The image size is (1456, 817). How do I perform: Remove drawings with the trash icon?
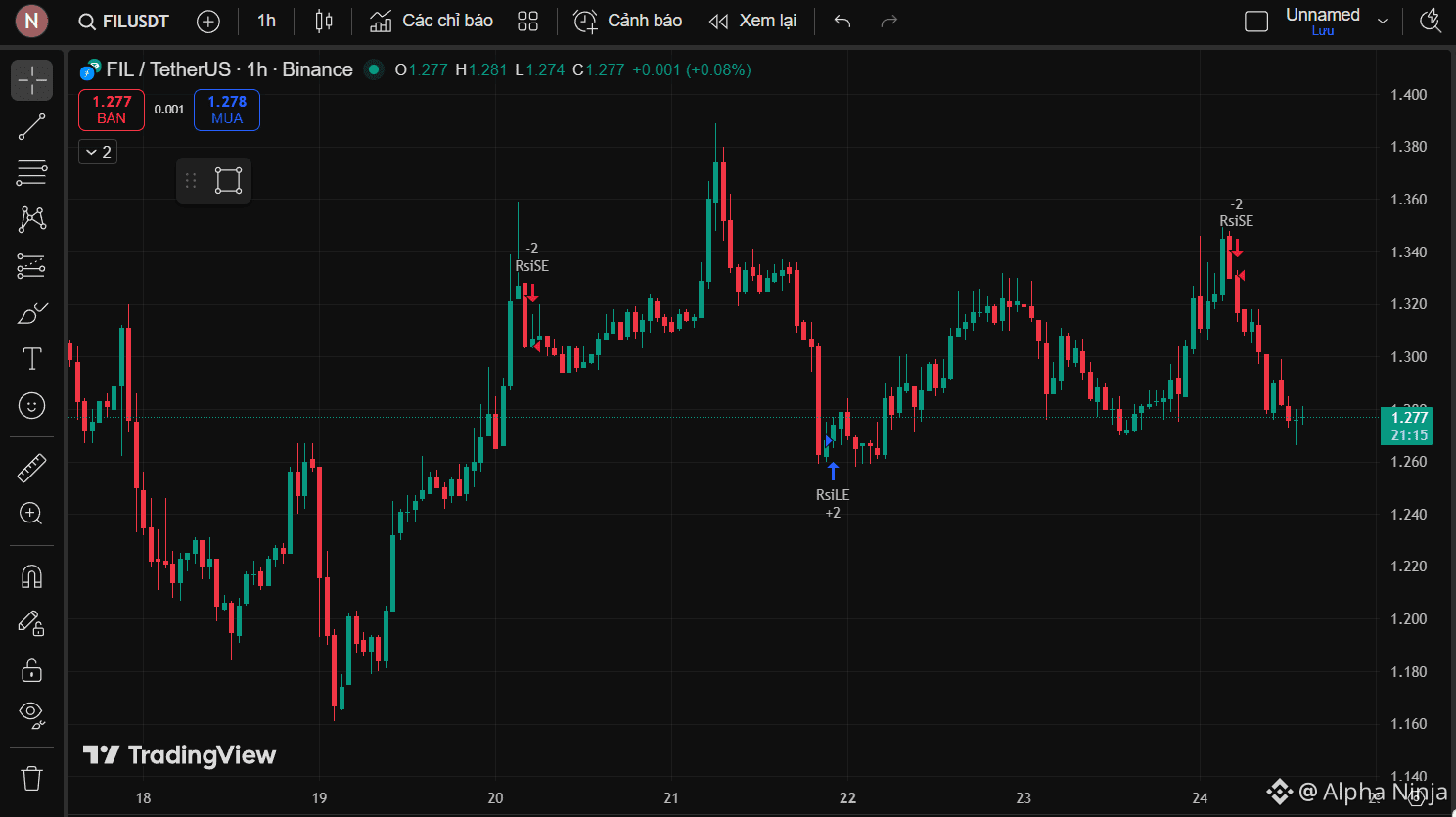(31, 778)
